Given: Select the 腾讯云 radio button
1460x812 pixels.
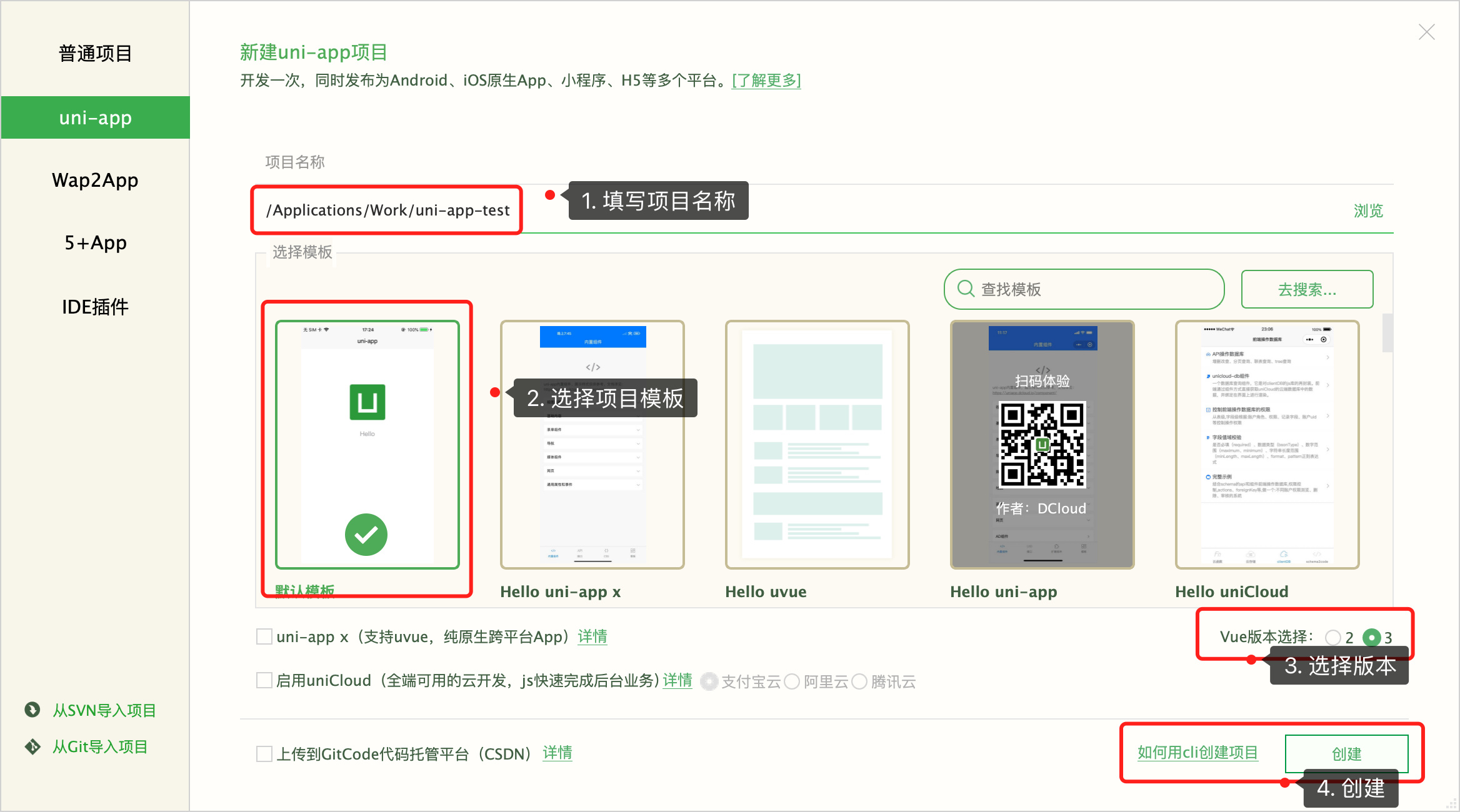Looking at the screenshot, I should [x=859, y=681].
